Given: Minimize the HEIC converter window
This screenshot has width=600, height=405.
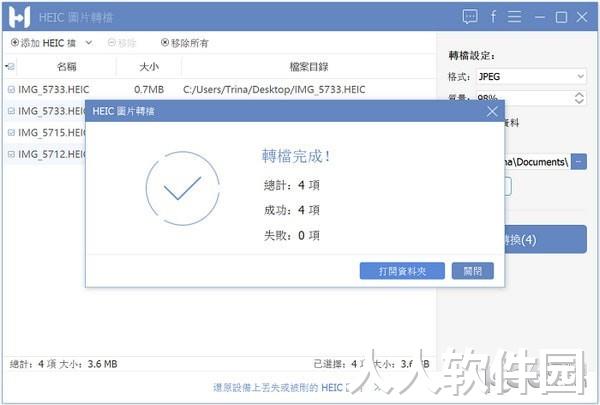Looking at the screenshot, I should tap(540, 17).
